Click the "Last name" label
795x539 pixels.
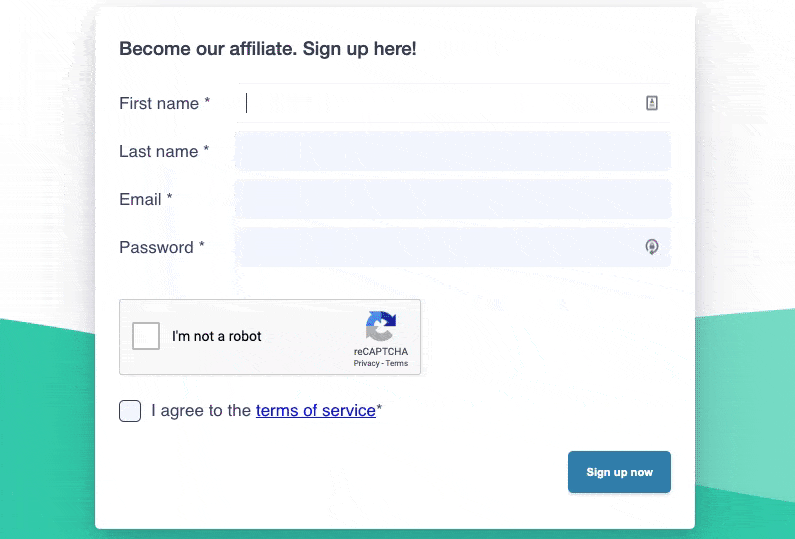pos(159,151)
